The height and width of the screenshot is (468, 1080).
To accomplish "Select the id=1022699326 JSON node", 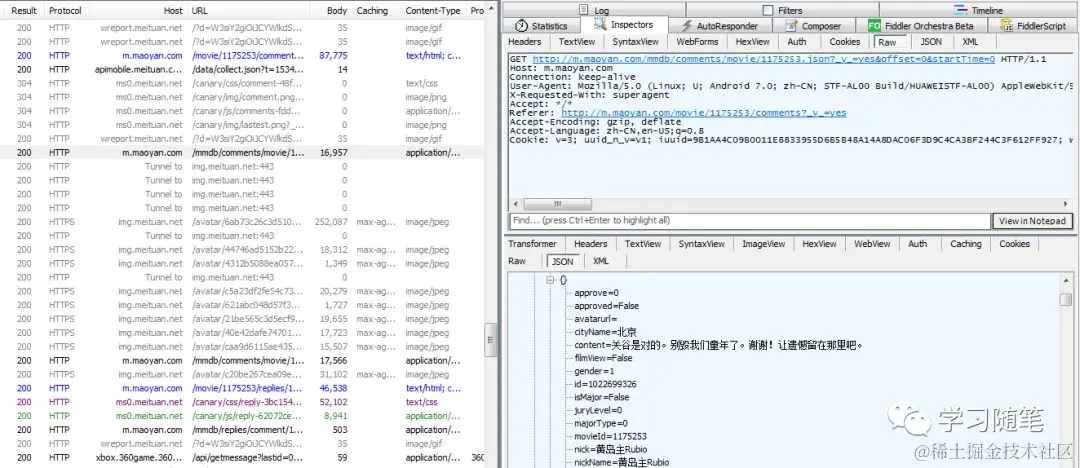I will coord(605,384).
